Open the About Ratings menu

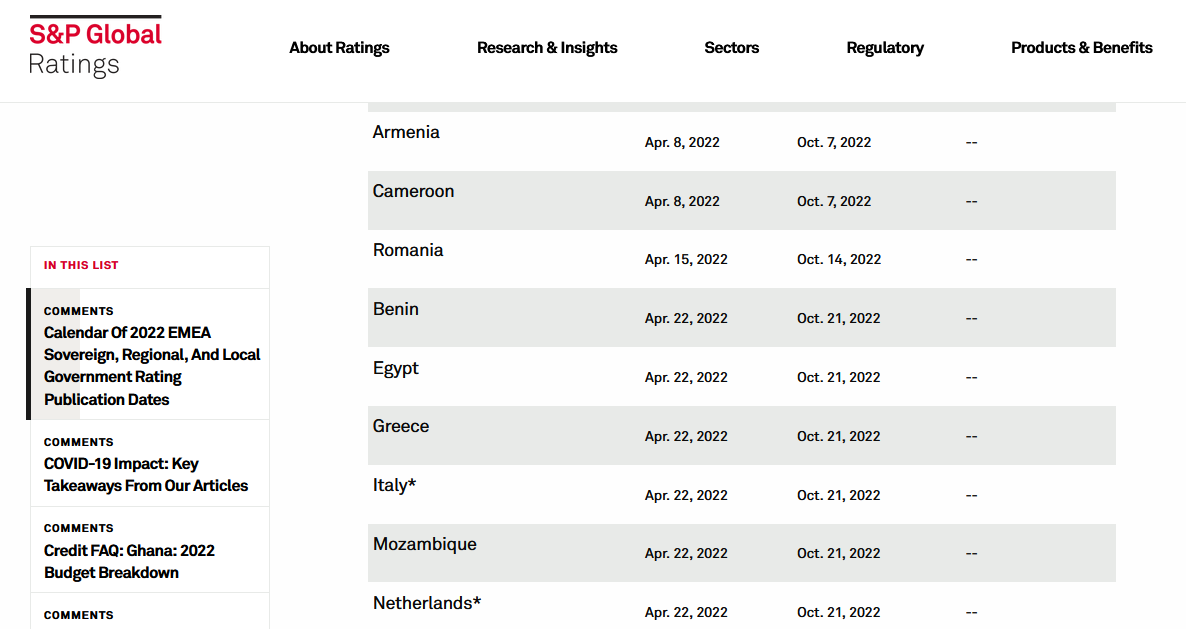339,48
